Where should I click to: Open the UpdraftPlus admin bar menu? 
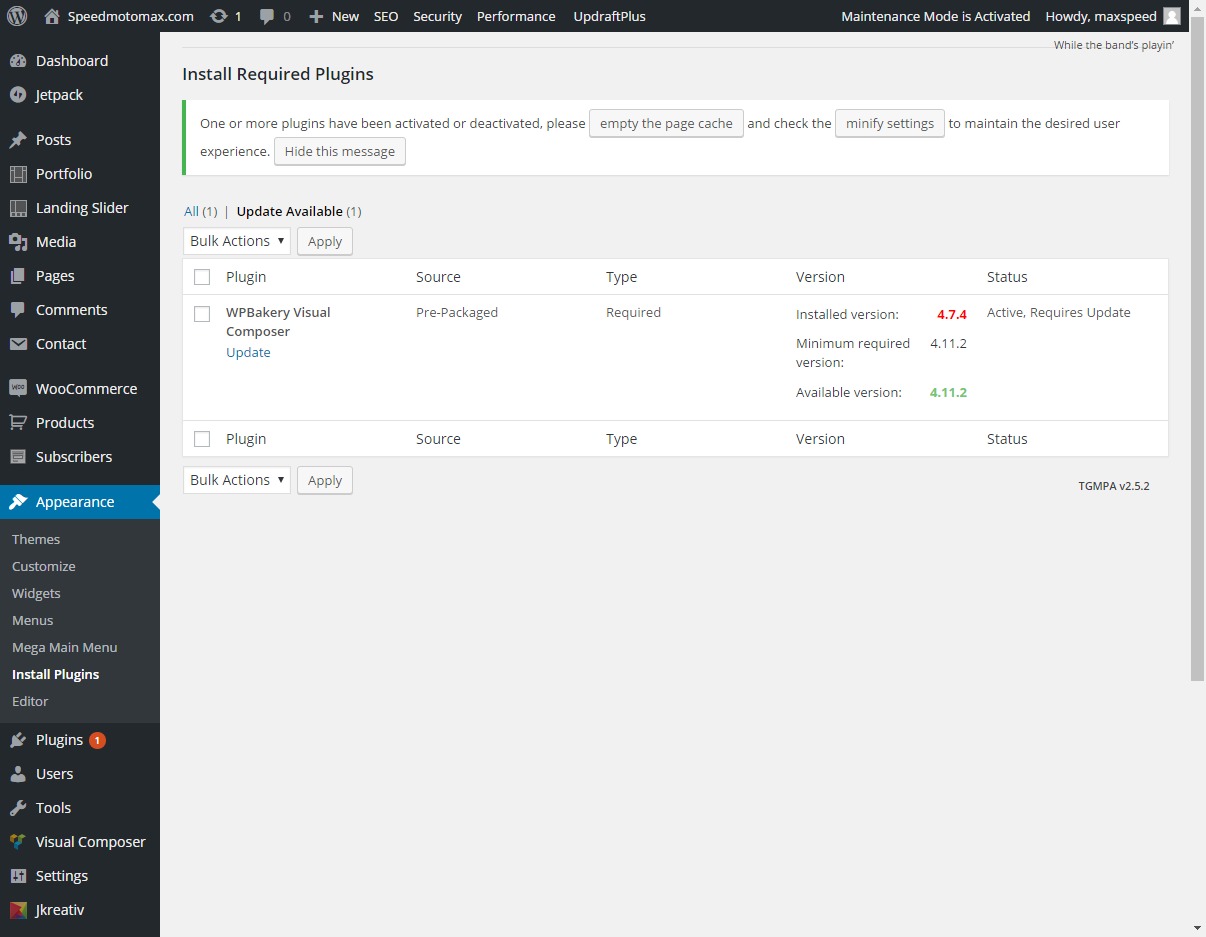click(x=610, y=16)
